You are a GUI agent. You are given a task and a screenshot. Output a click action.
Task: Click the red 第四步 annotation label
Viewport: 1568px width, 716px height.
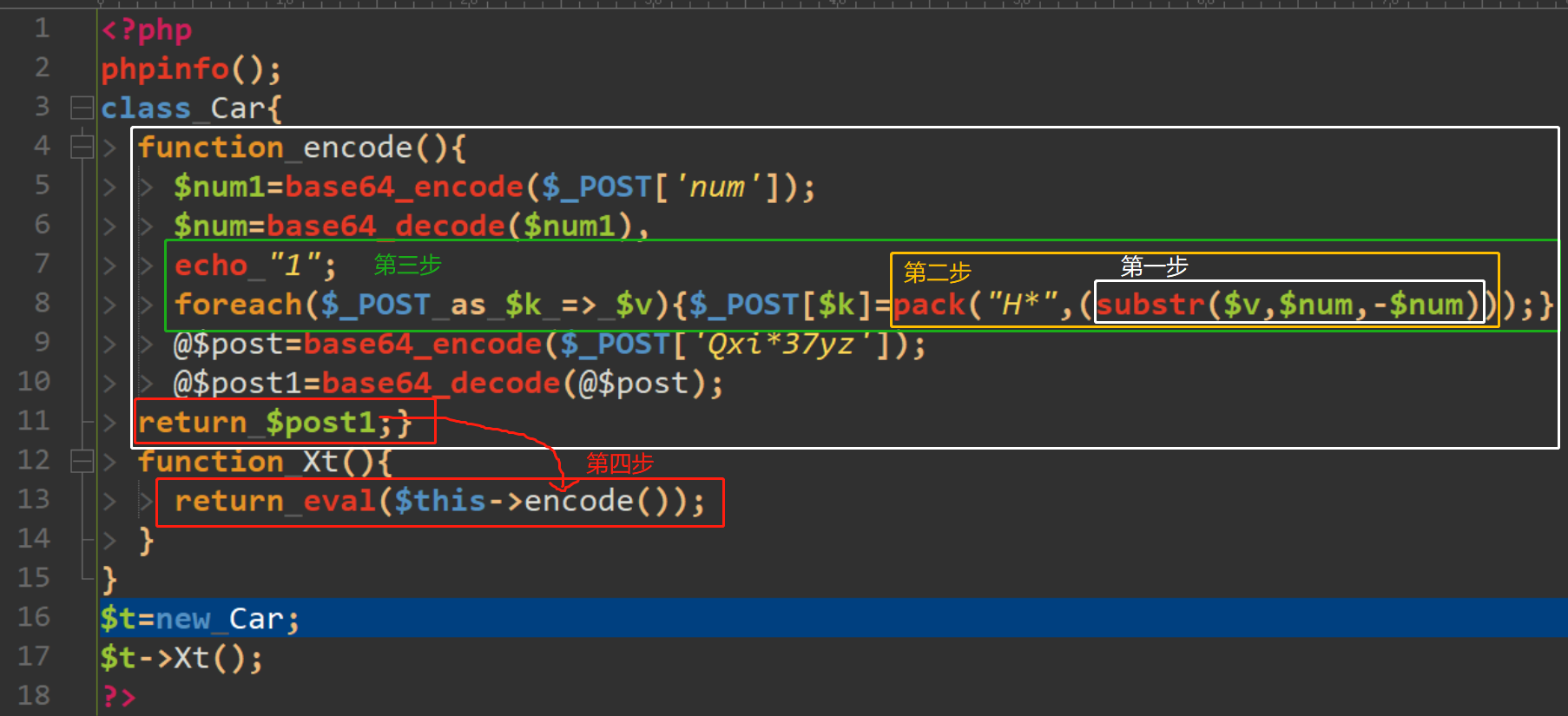point(619,463)
